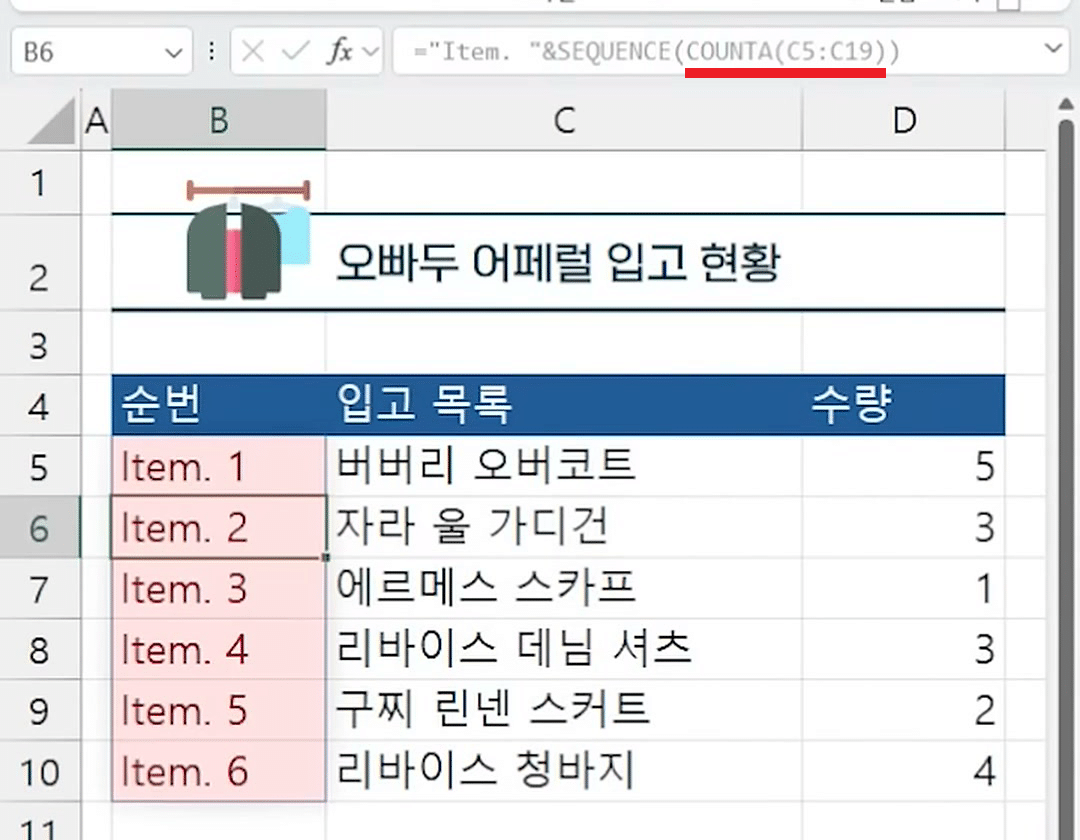Image resolution: width=1080 pixels, height=840 pixels.
Task: Select cell 'Item. 1'
Action: coord(218,466)
